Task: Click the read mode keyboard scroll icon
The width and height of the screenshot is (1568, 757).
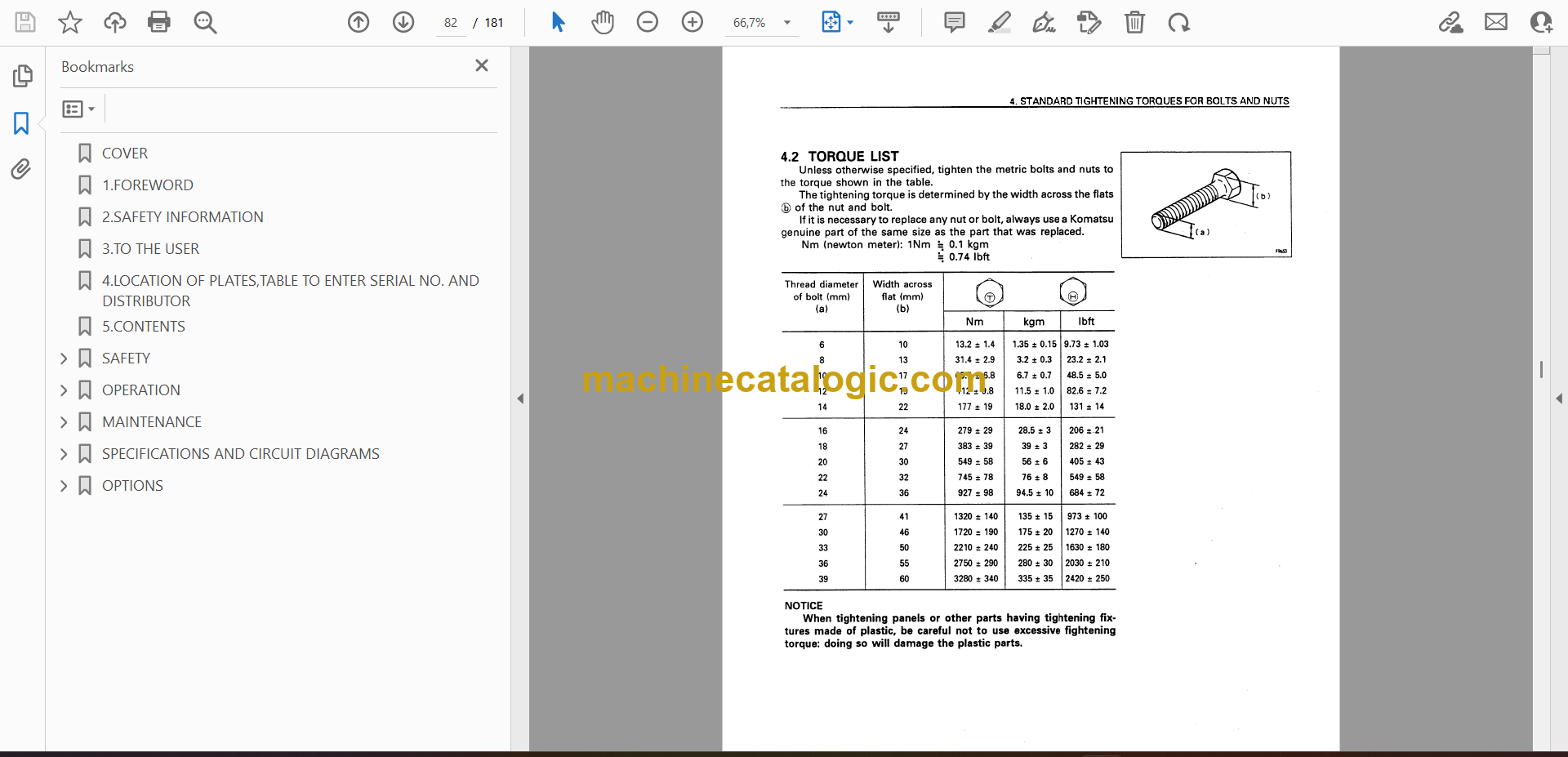Action: click(889, 22)
